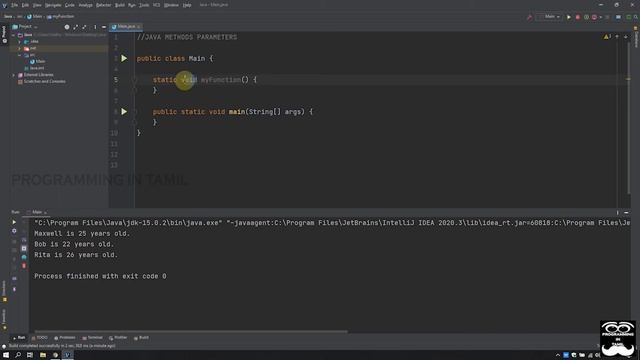Go to previous highlighted problem arrow

pyautogui.click(x=617, y=37)
